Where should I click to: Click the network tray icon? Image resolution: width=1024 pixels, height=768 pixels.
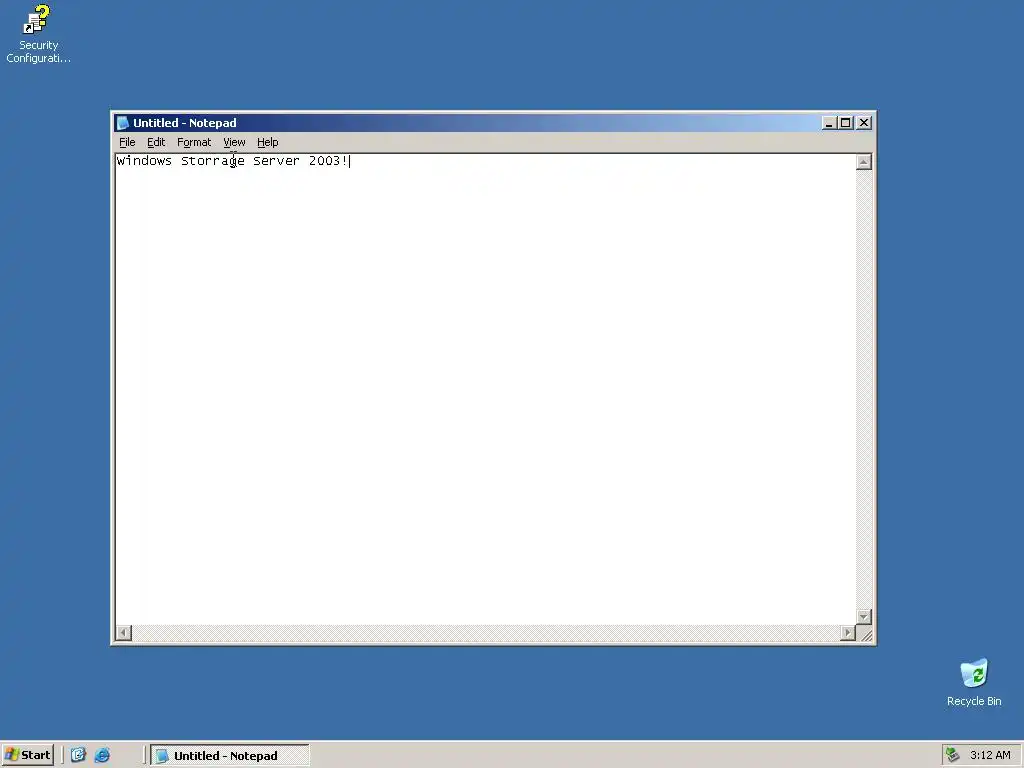point(953,755)
